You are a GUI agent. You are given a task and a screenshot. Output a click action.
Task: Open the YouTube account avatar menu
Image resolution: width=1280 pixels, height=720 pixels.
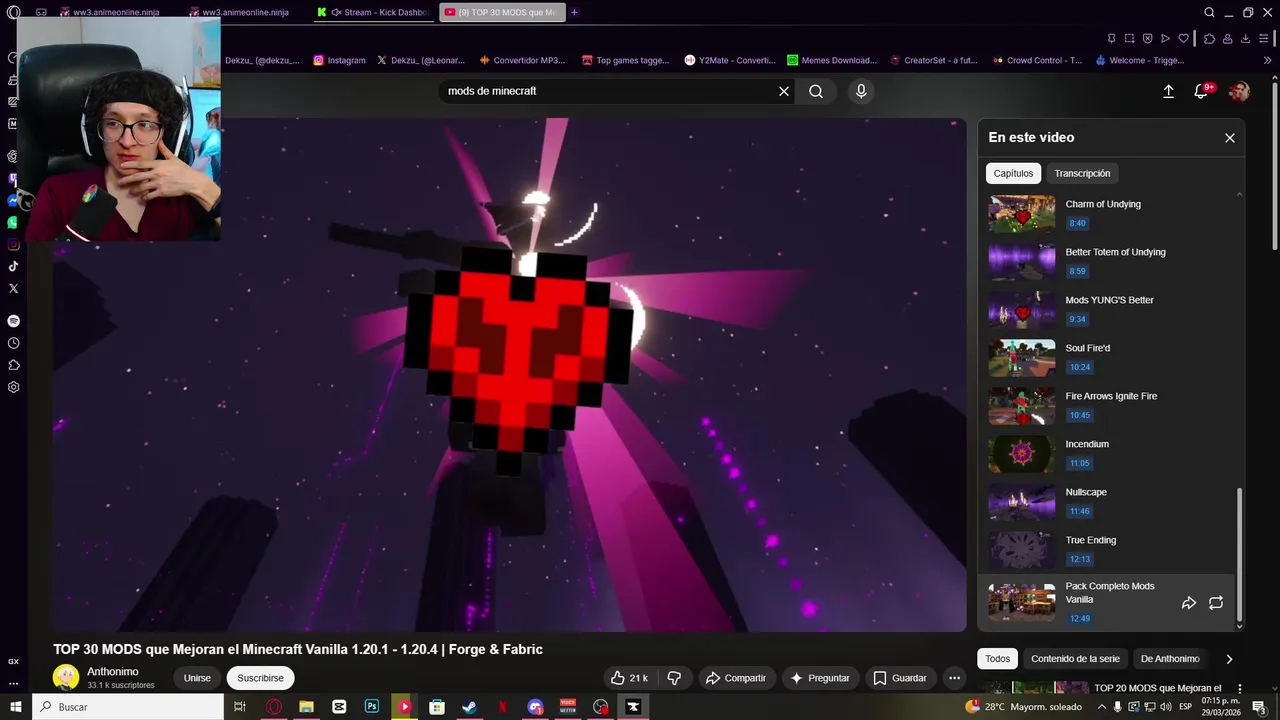point(1239,91)
